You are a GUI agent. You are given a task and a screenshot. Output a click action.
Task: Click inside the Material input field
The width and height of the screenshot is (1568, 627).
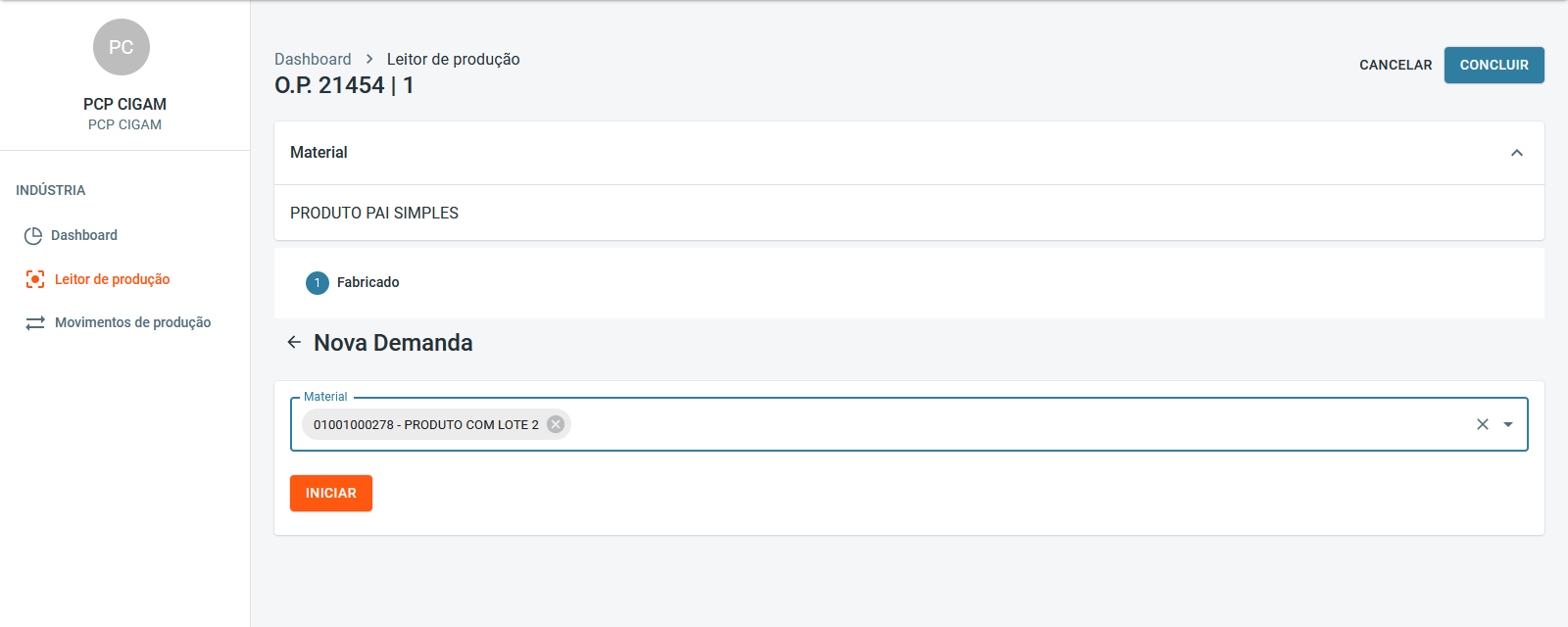[x=980, y=424]
